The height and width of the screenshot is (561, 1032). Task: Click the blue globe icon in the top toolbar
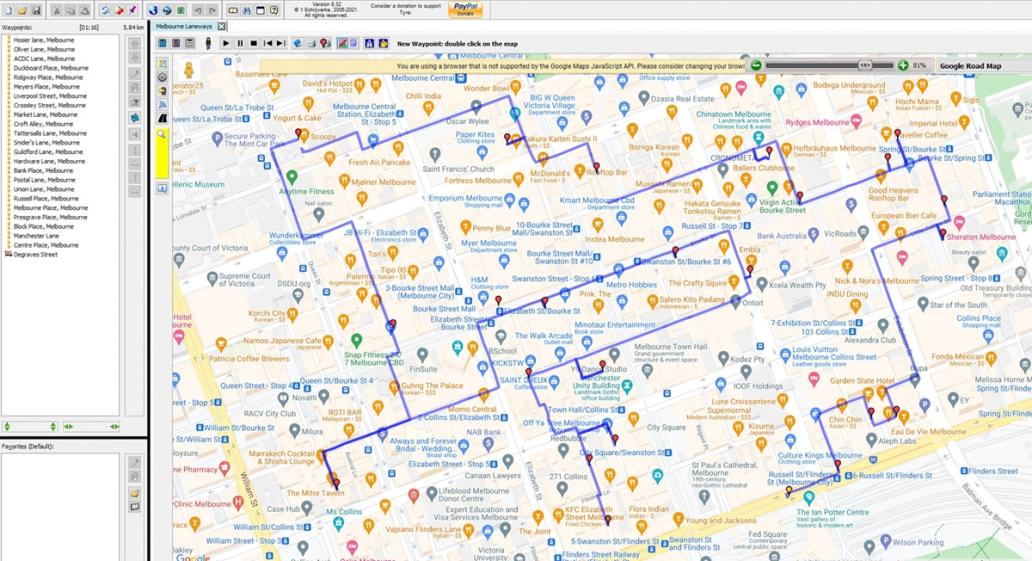click(153, 11)
